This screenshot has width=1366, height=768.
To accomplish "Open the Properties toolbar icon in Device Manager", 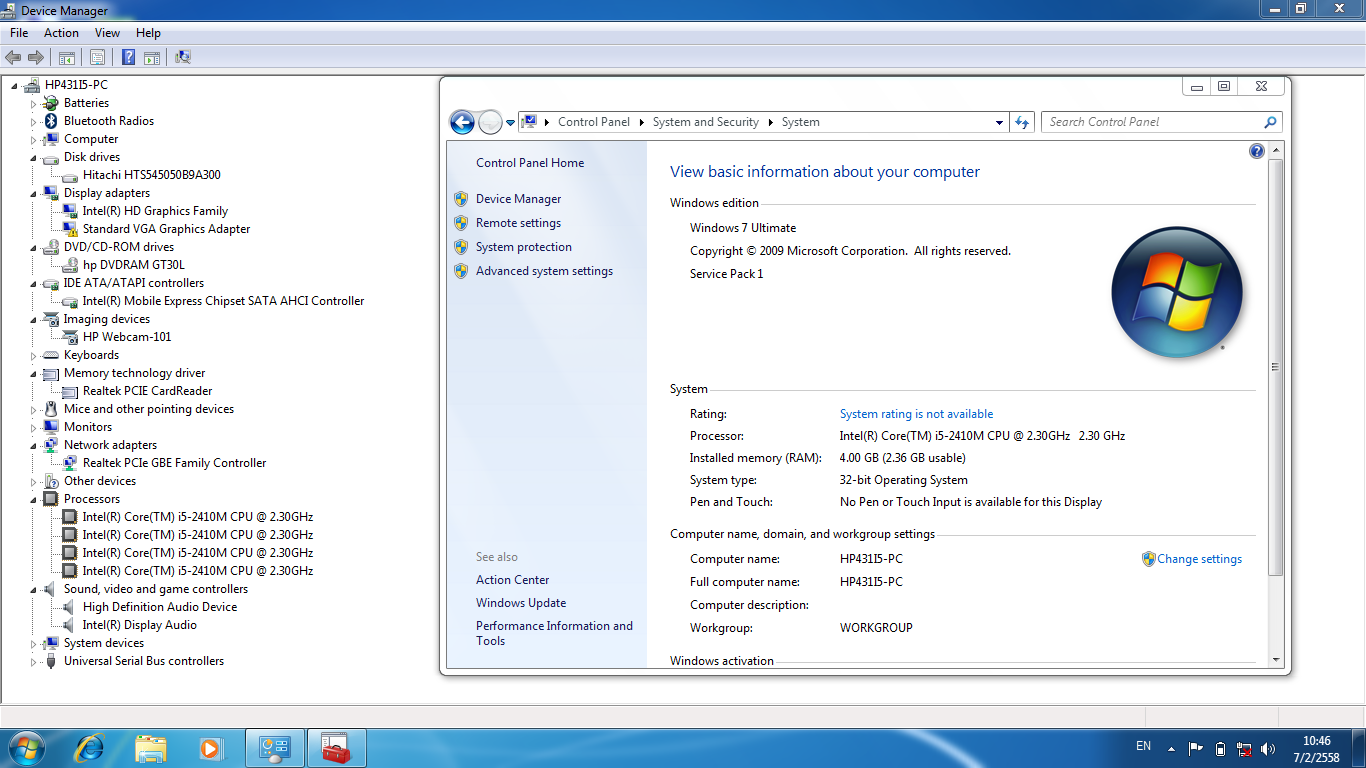I will (x=98, y=58).
